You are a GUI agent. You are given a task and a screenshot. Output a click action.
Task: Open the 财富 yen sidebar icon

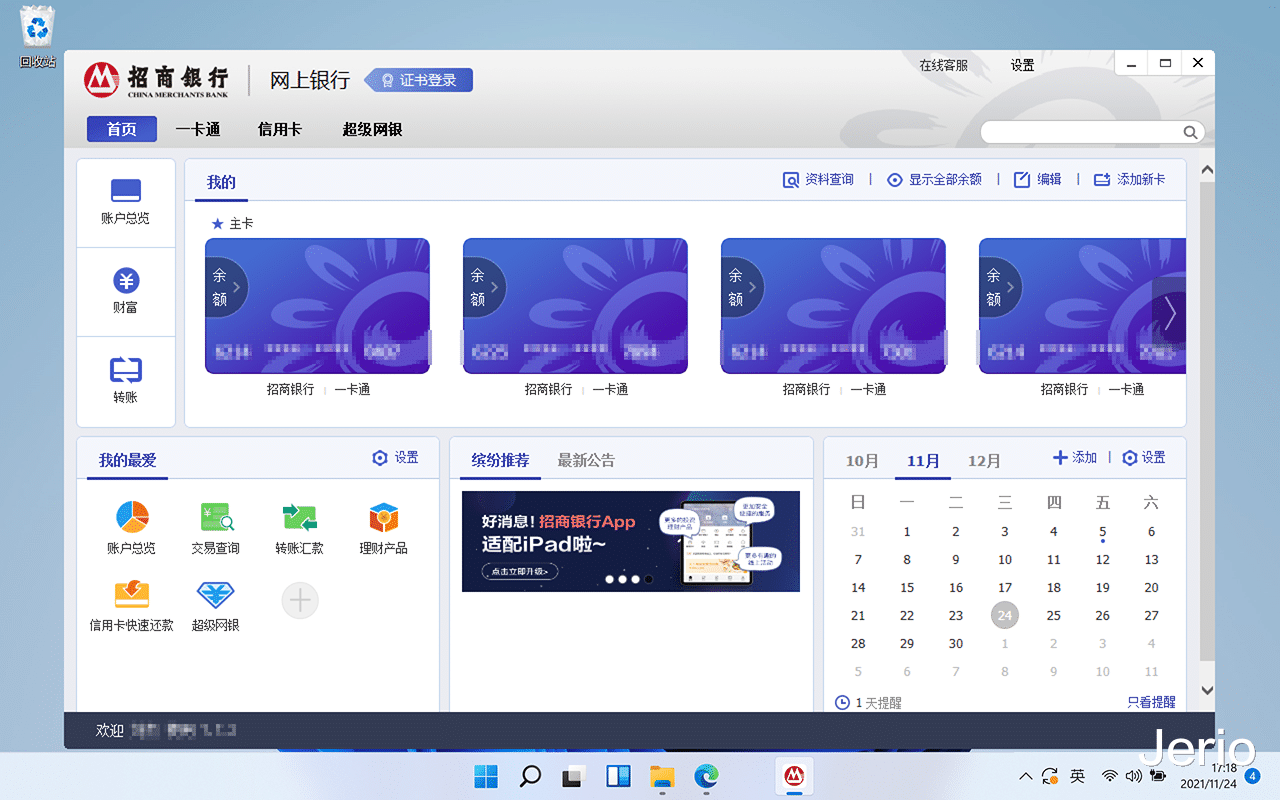(125, 280)
